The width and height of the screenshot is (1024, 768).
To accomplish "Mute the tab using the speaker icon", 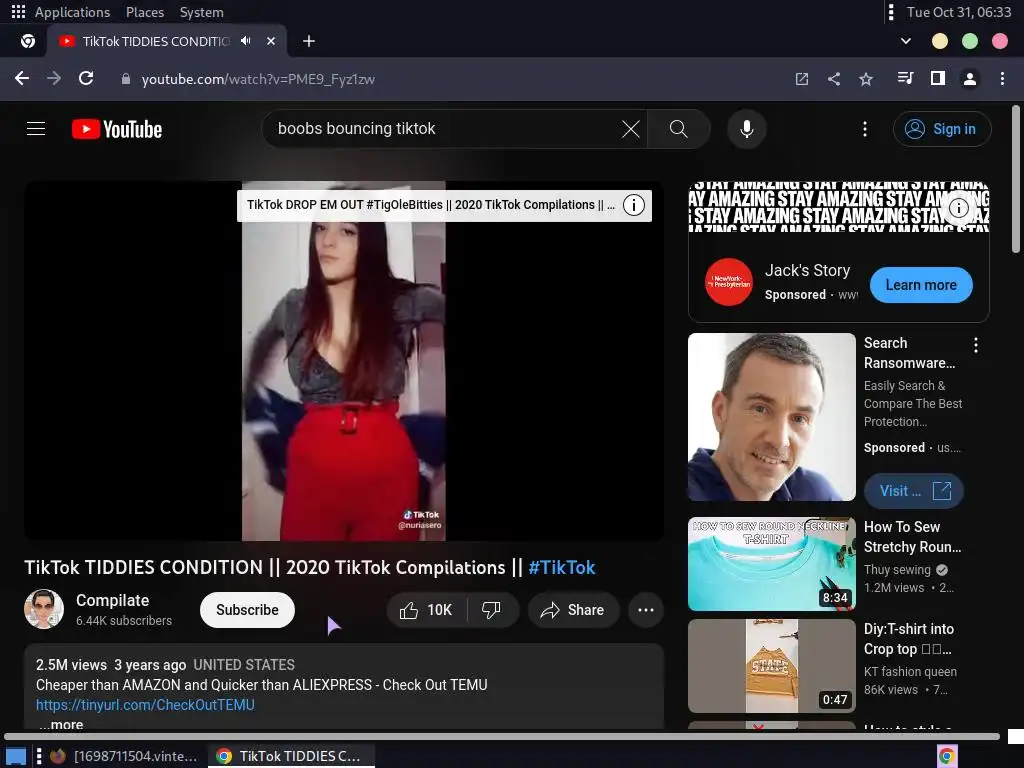I will (246, 41).
